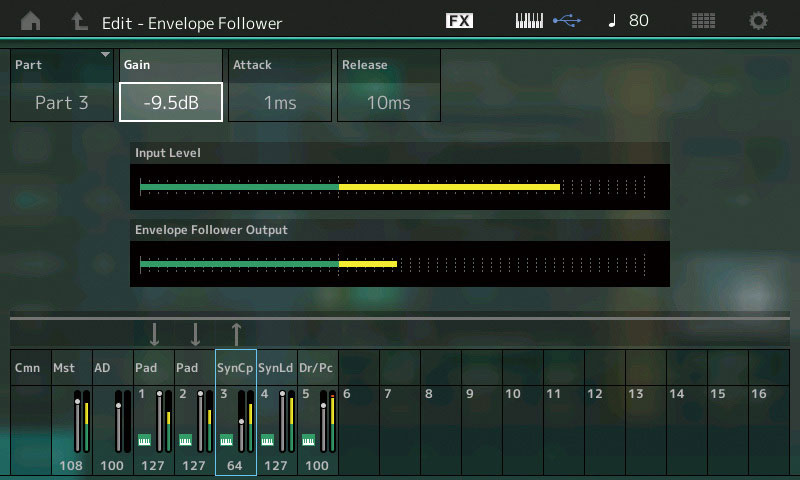Toggle keyboard control on Dr/Pc part 5
The height and width of the screenshot is (480, 800).
[x=309, y=439]
